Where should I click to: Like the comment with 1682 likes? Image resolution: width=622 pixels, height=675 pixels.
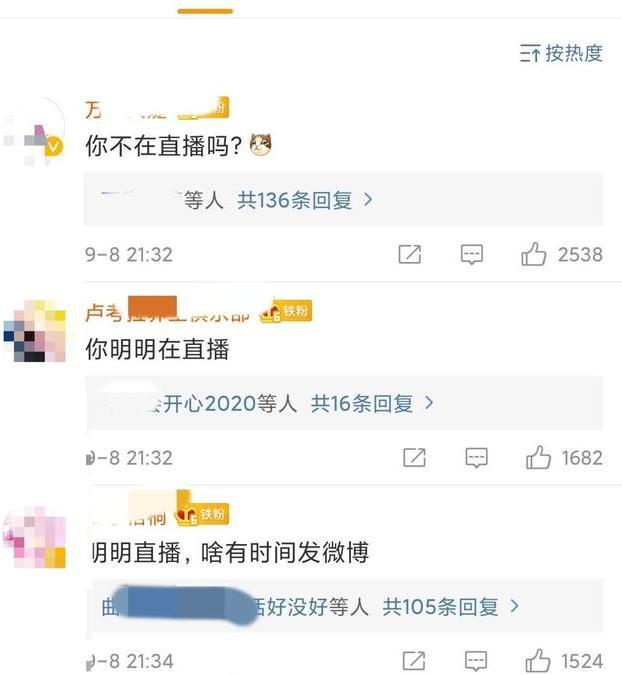pos(538,457)
